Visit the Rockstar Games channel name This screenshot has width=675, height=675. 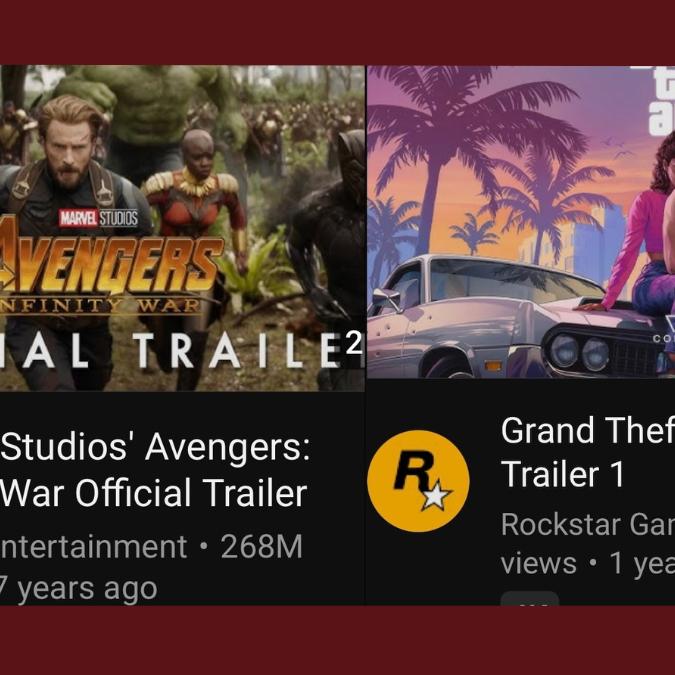tap(588, 525)
